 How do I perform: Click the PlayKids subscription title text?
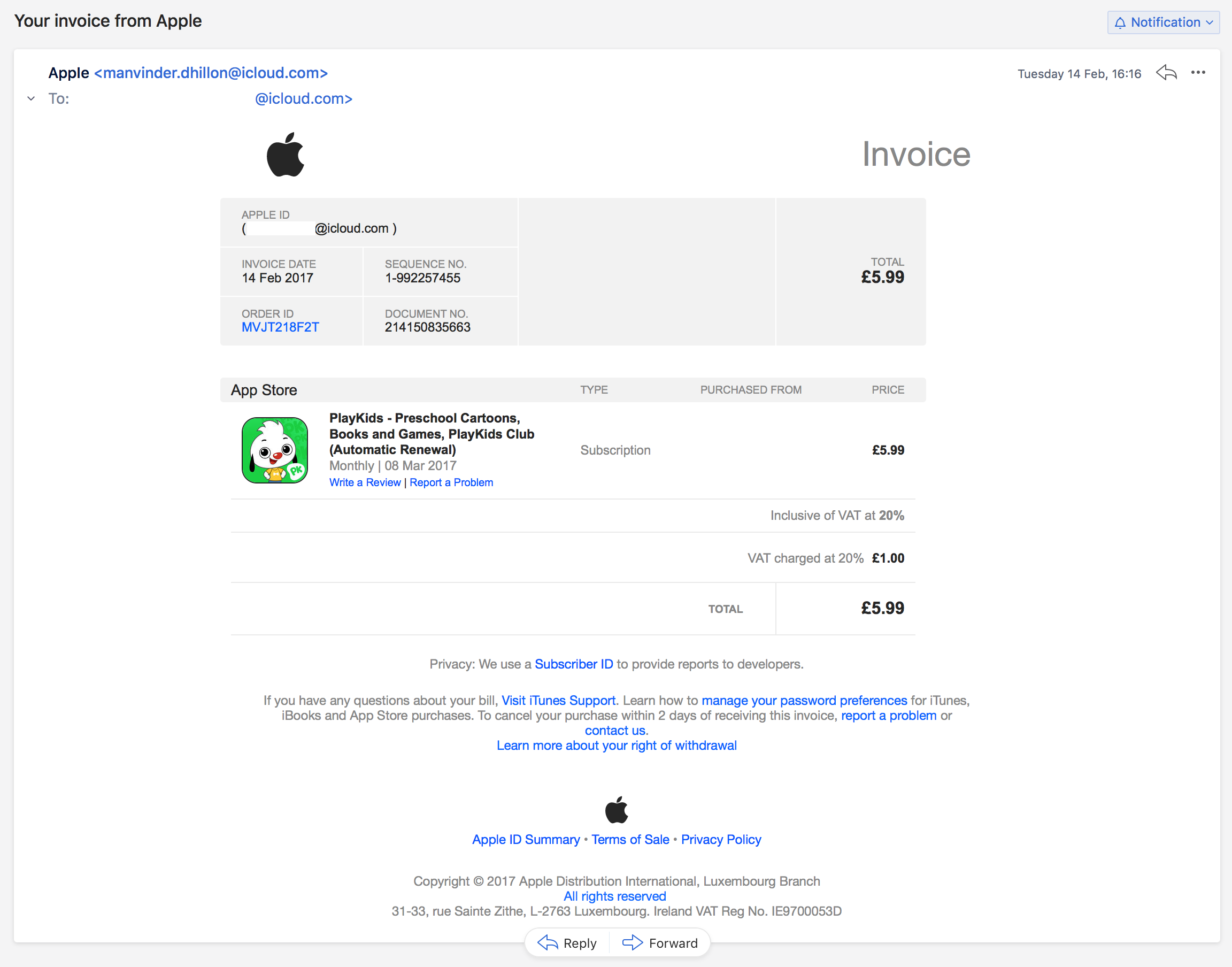pyautogui.click(x=432, y=434)
